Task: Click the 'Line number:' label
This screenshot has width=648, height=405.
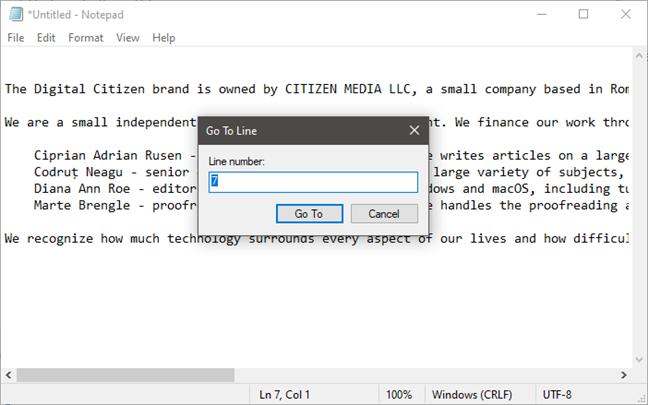Action: pyautogui.click(x=236, y=162)
